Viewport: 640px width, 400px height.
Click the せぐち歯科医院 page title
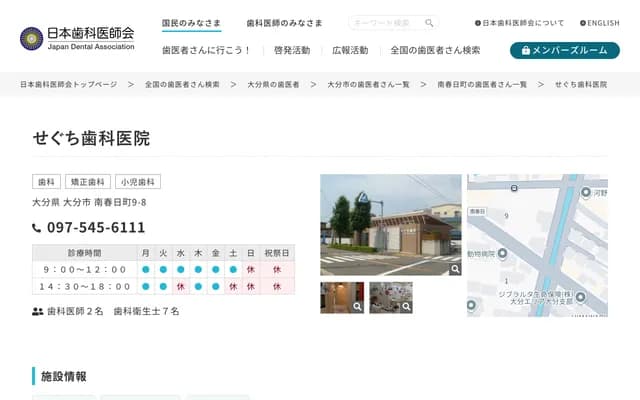coord(91,138)
